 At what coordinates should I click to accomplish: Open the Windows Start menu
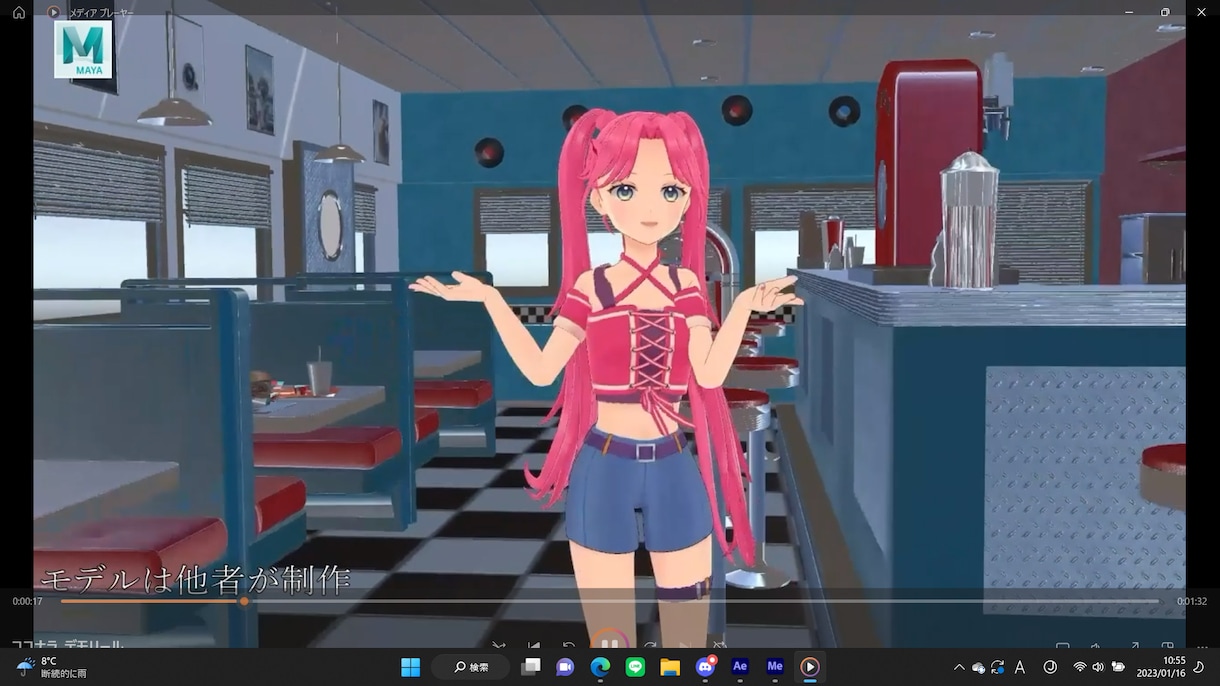coord(410,667)
